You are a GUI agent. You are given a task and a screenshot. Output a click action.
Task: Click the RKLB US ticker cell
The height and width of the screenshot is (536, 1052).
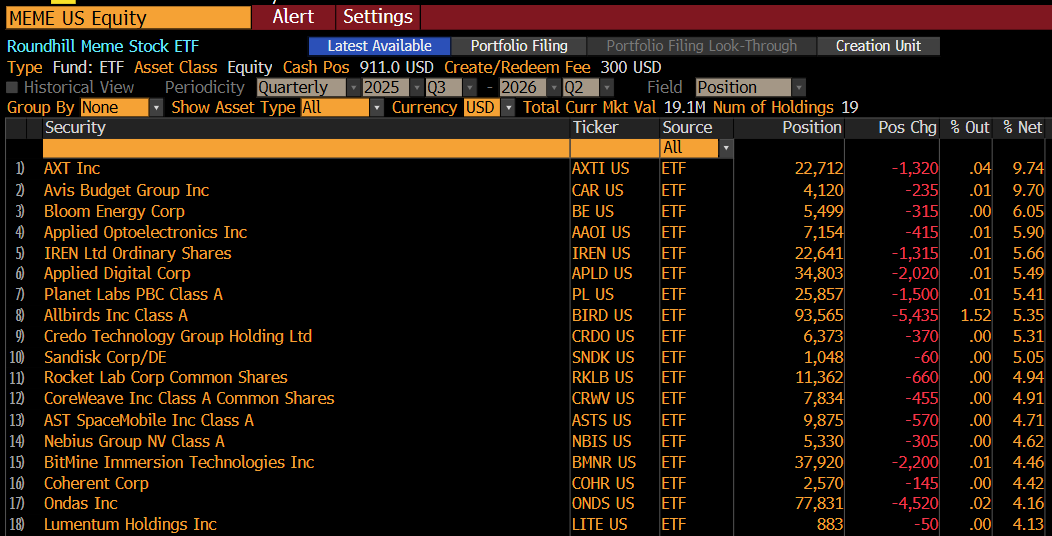602,378
